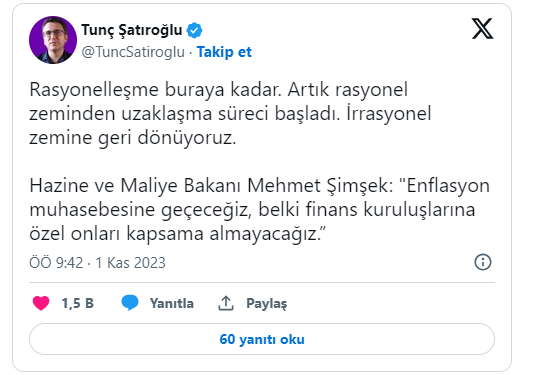This screenshot has width=549, height=375.
Task: Click the 1 Kas 2023 date text
Action: 130,263
